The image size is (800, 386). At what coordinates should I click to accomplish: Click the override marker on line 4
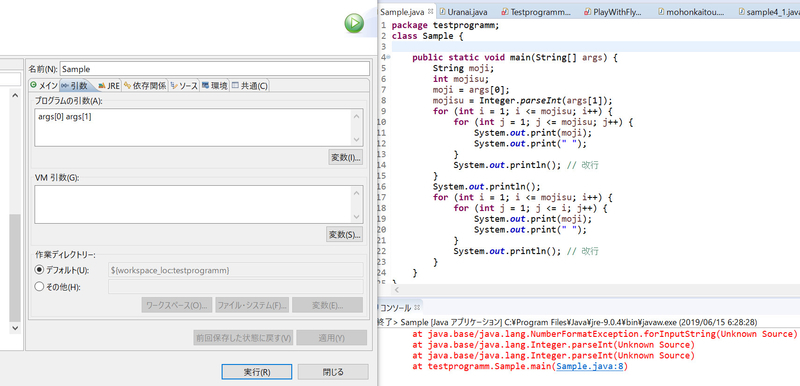click(x=389, y=58)
